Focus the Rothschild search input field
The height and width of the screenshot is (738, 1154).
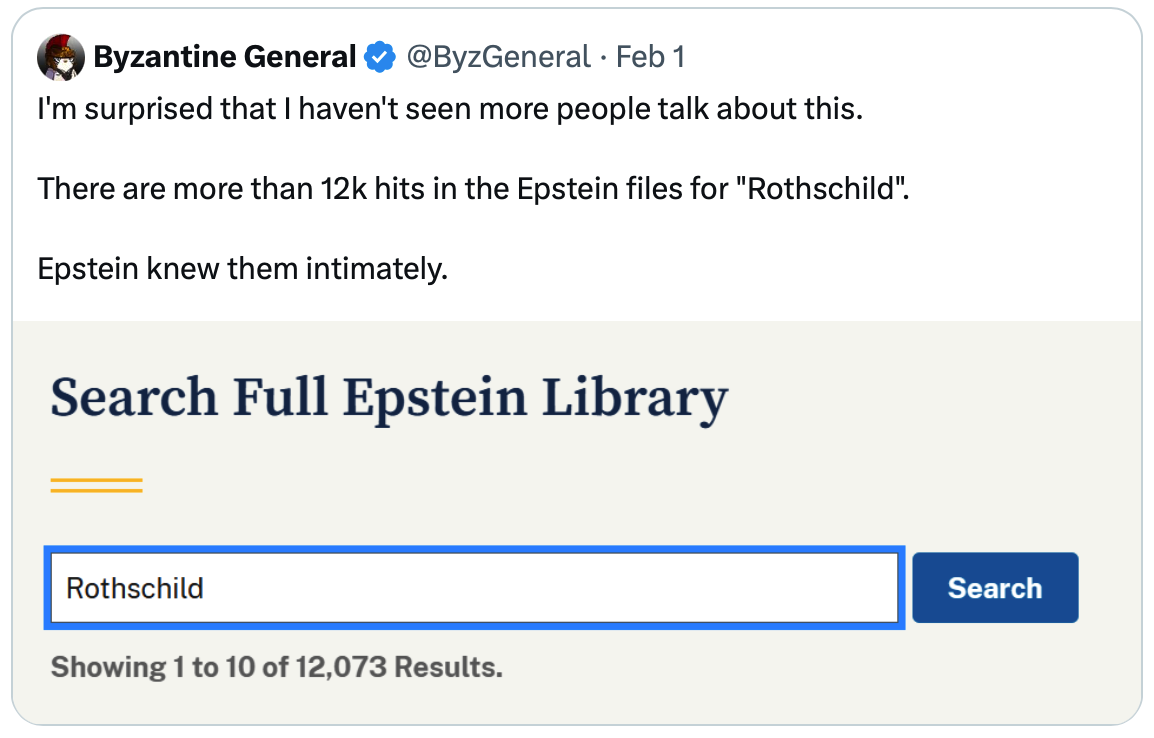[474, 588]
